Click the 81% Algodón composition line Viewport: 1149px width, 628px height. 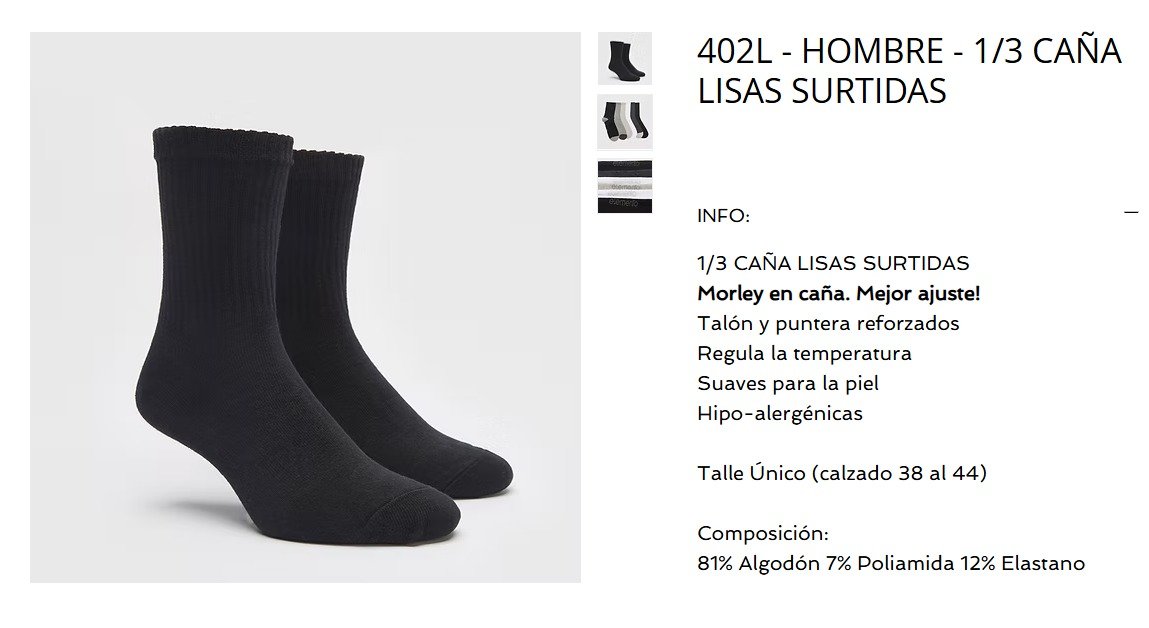point(891,563)
